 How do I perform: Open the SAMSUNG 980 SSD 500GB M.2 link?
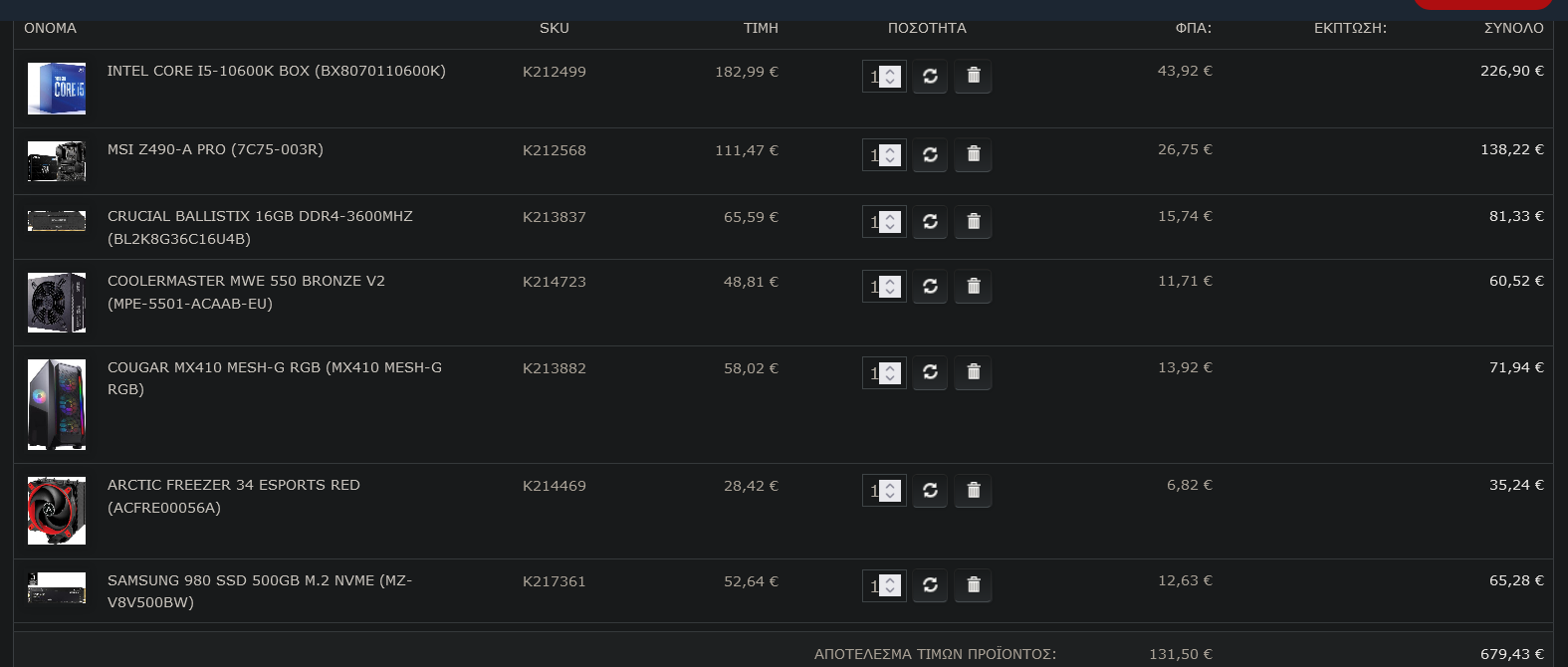tap(260, 591)
